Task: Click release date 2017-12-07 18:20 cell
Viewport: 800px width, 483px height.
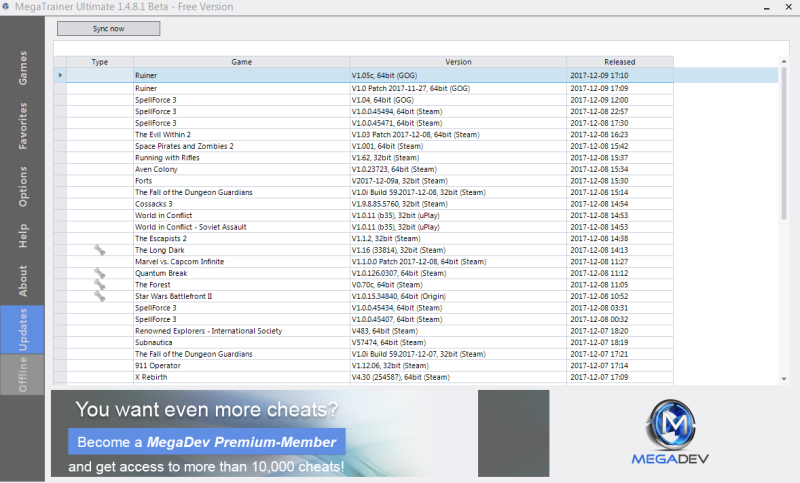Action: click(x=620, y=331)
